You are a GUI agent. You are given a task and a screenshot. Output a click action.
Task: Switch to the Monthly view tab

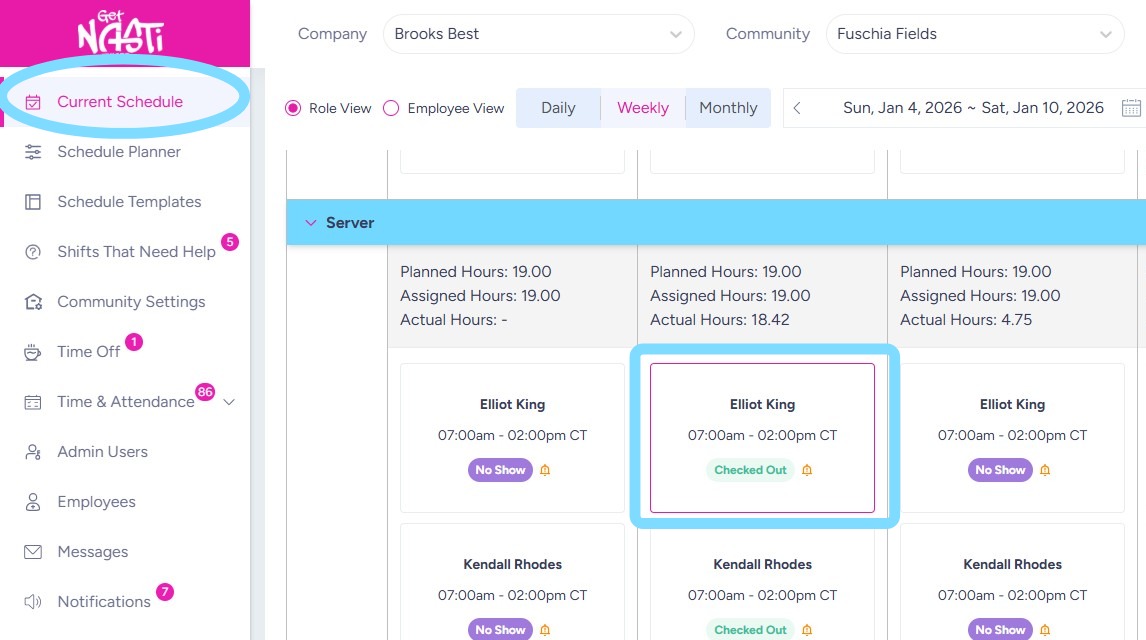(x=728, y=108)
